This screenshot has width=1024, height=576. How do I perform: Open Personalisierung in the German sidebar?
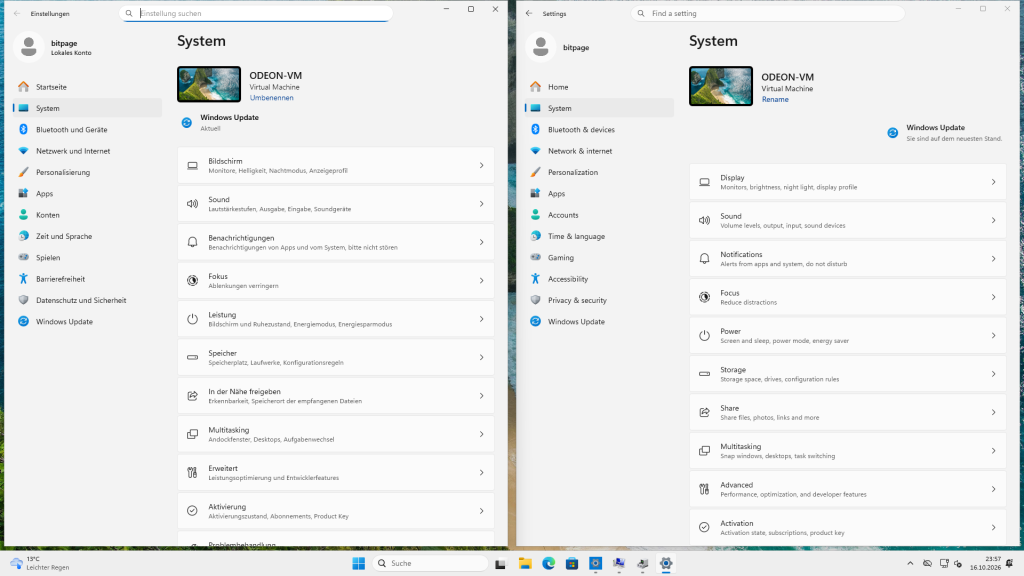click(x=87, y=172)
